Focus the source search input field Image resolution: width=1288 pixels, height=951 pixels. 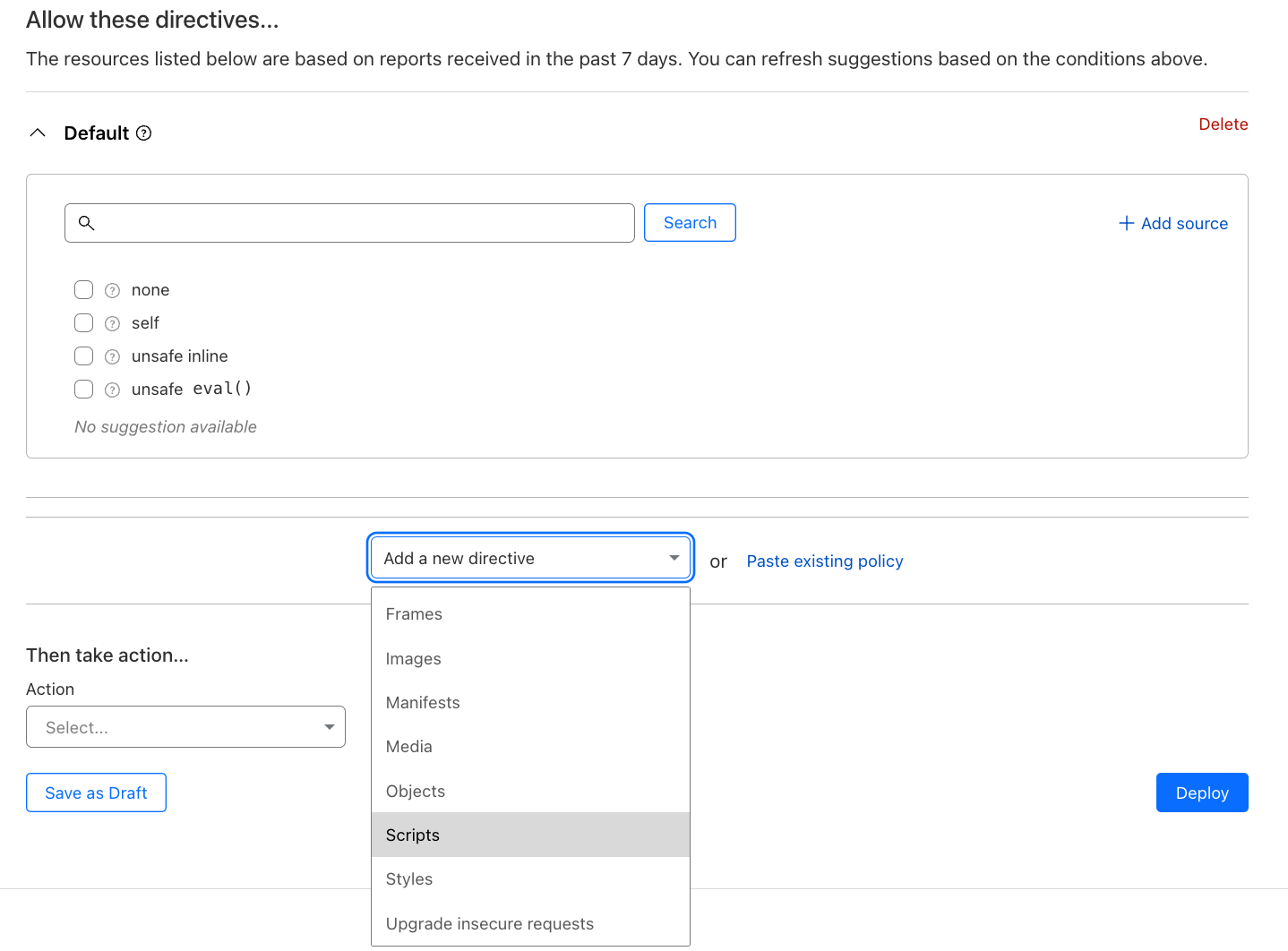349,223
